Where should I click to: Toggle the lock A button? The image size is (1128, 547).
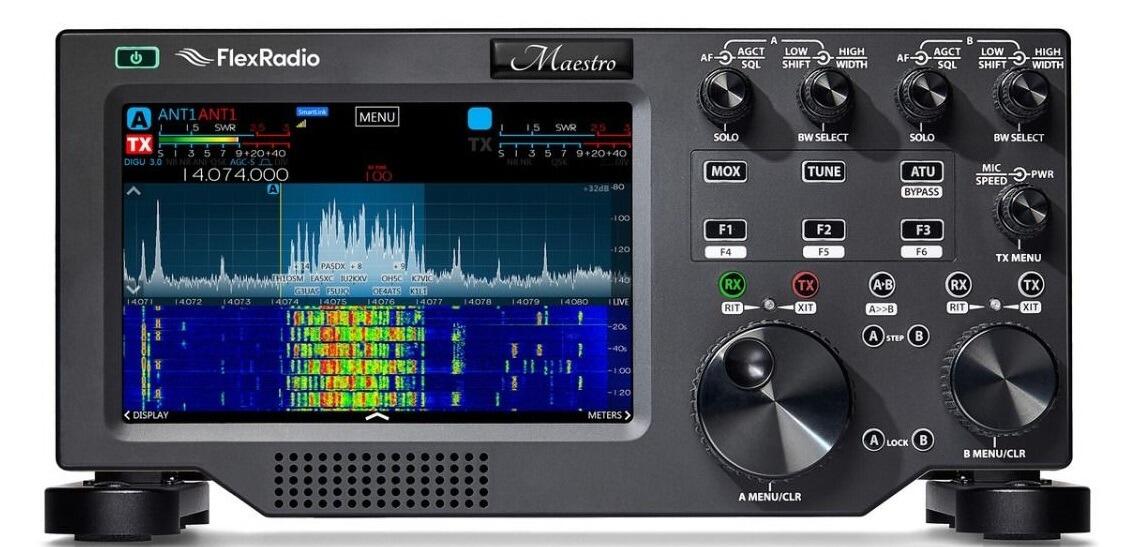coord(873,440)
